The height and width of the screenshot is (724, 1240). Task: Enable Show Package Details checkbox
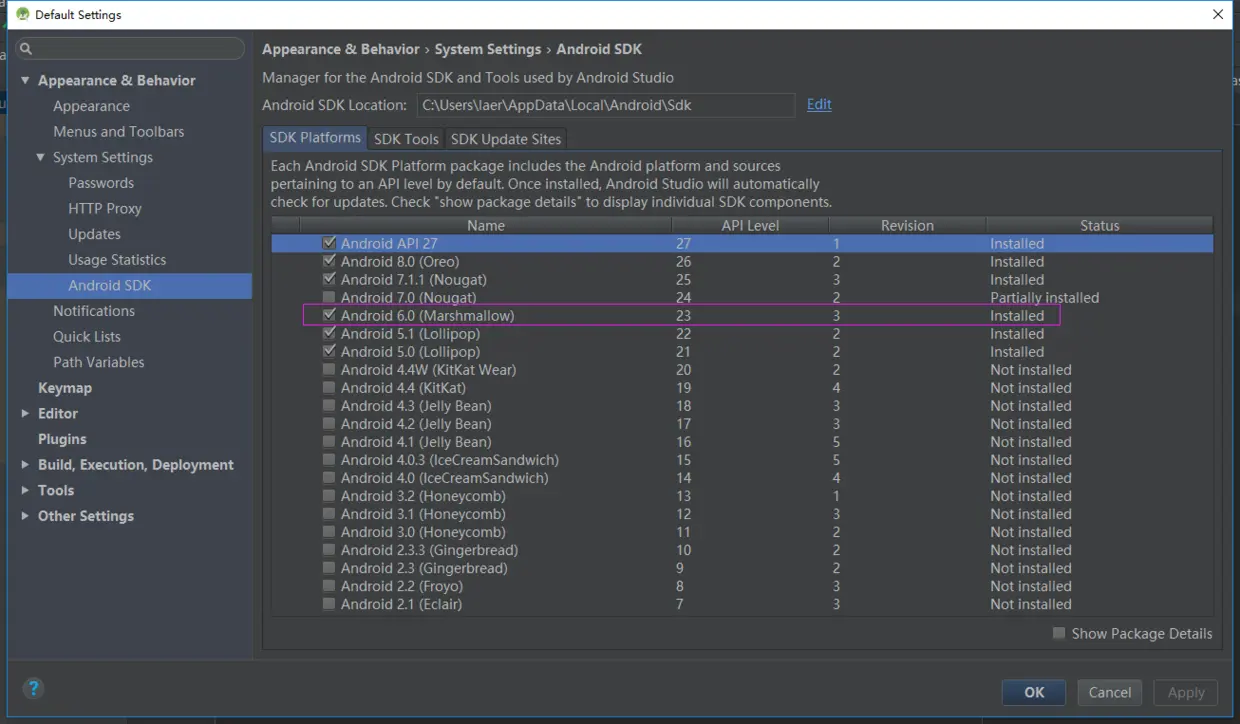pos(1059,633)
